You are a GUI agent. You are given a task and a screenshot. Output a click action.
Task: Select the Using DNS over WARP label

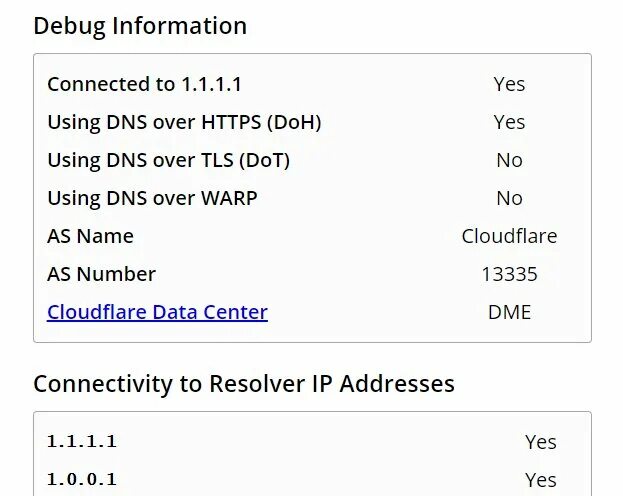click(x=152, y=198)
